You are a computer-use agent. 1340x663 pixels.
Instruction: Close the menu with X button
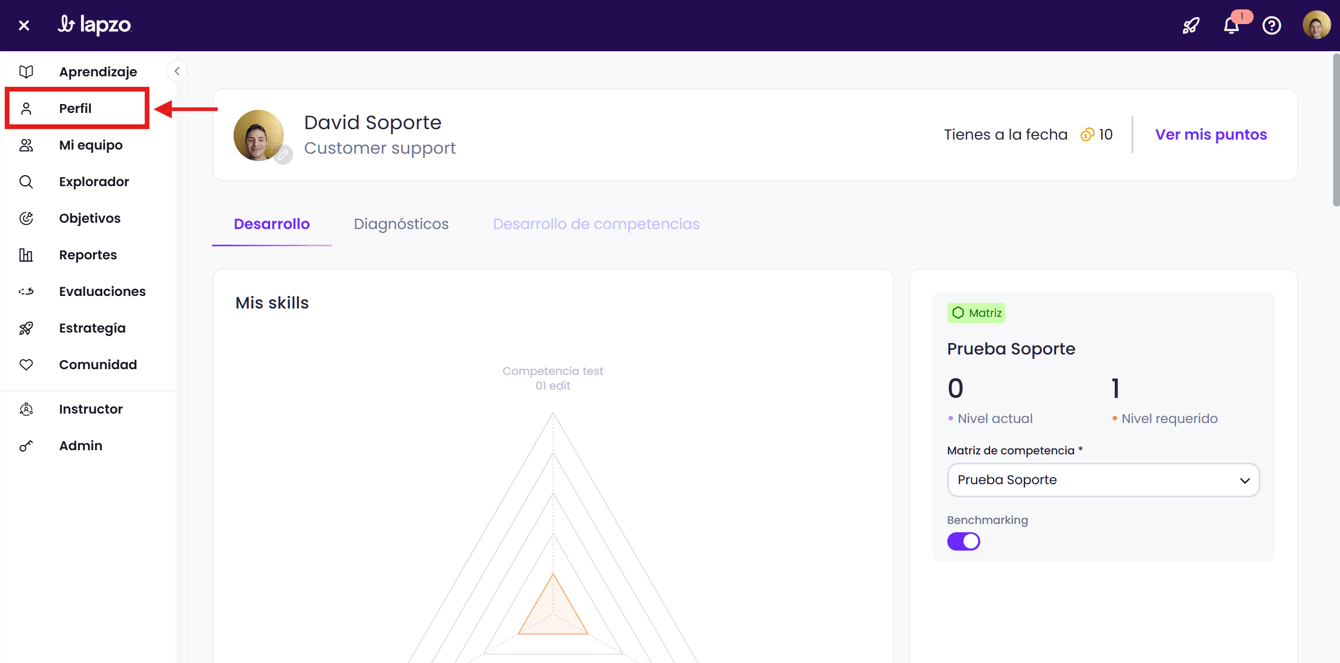click(x=24, y=26)
